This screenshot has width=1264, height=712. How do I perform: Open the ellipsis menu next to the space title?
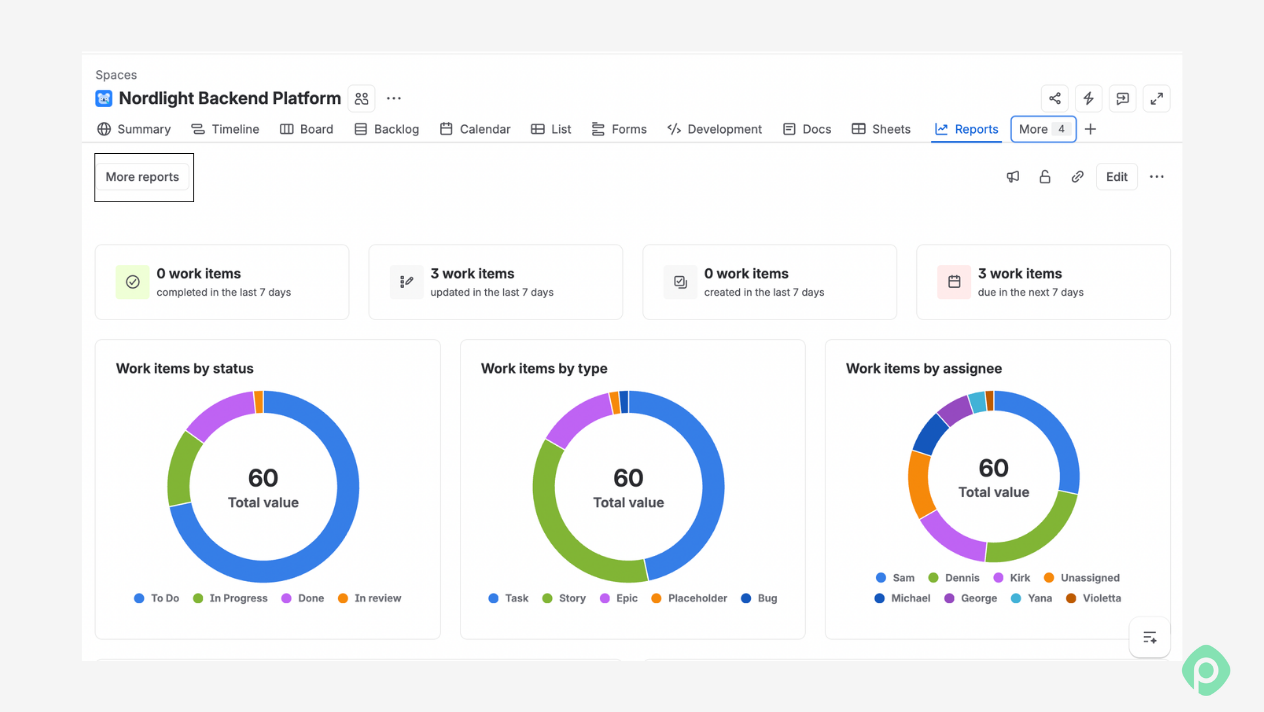394,98
